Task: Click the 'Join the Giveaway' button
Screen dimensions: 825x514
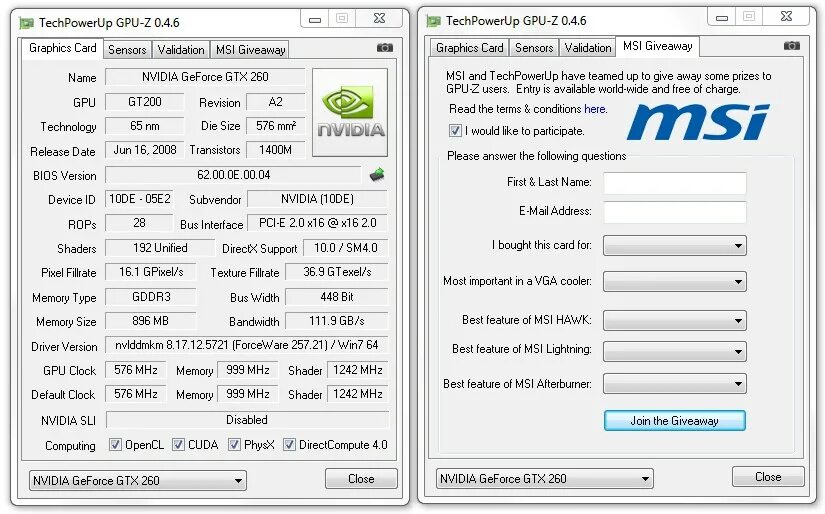Action: point(675,420)
